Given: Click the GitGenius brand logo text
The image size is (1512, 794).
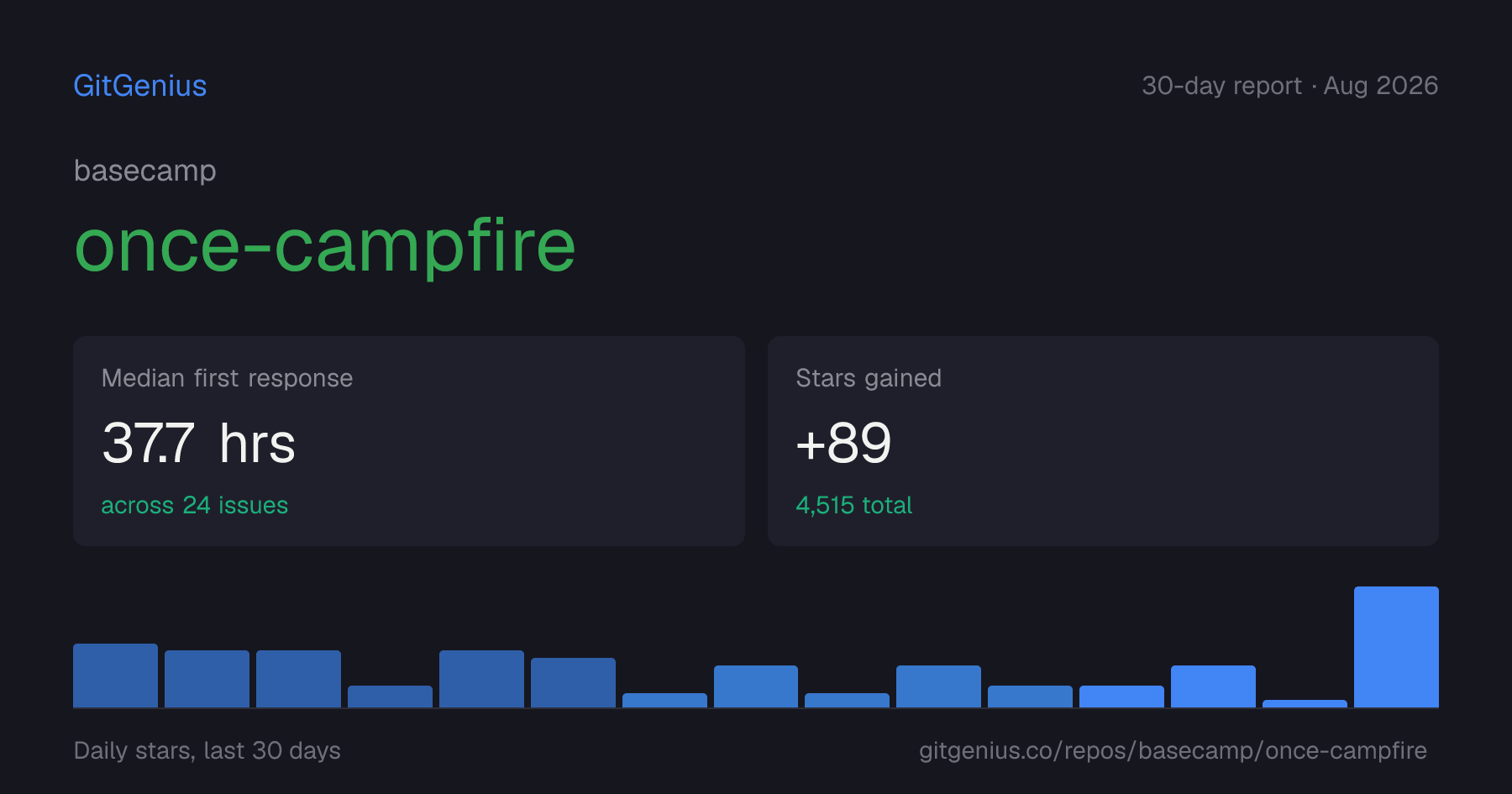Looking at the screenshot, I should tap(140, 86).
